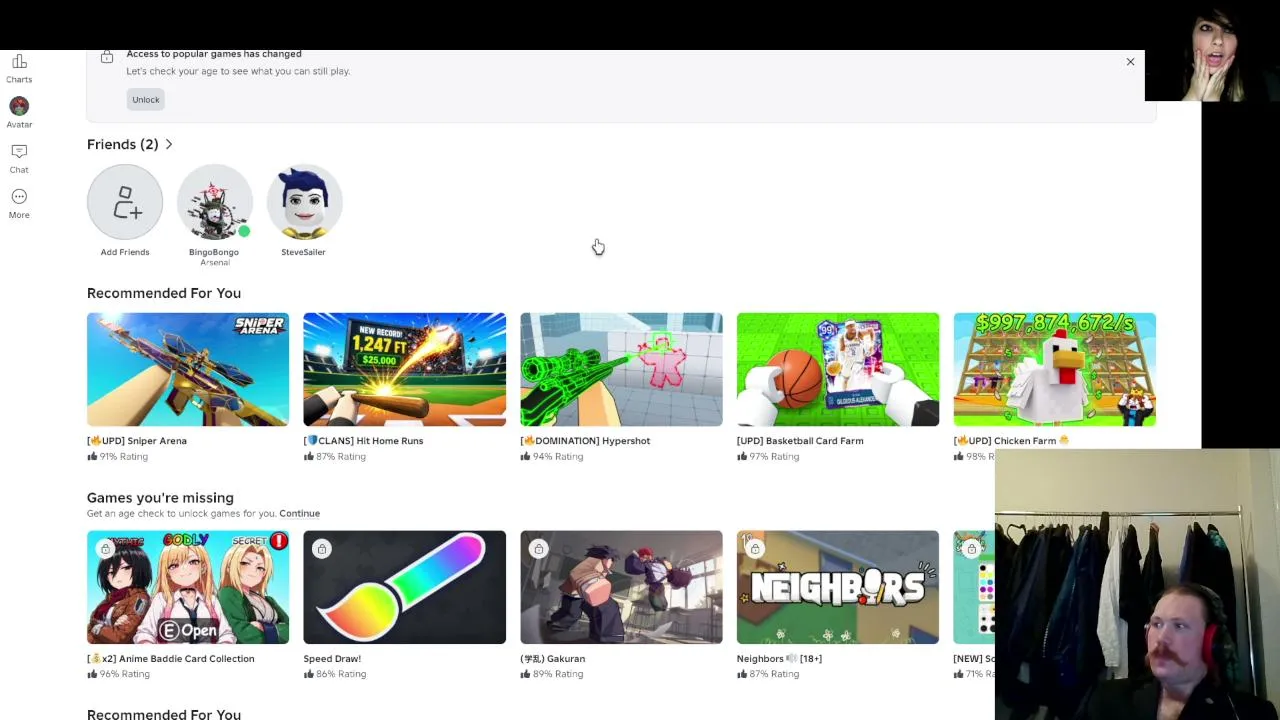Open the Hypershot game thumbnail
1280x720 pixels.
(x=621, y=369)
